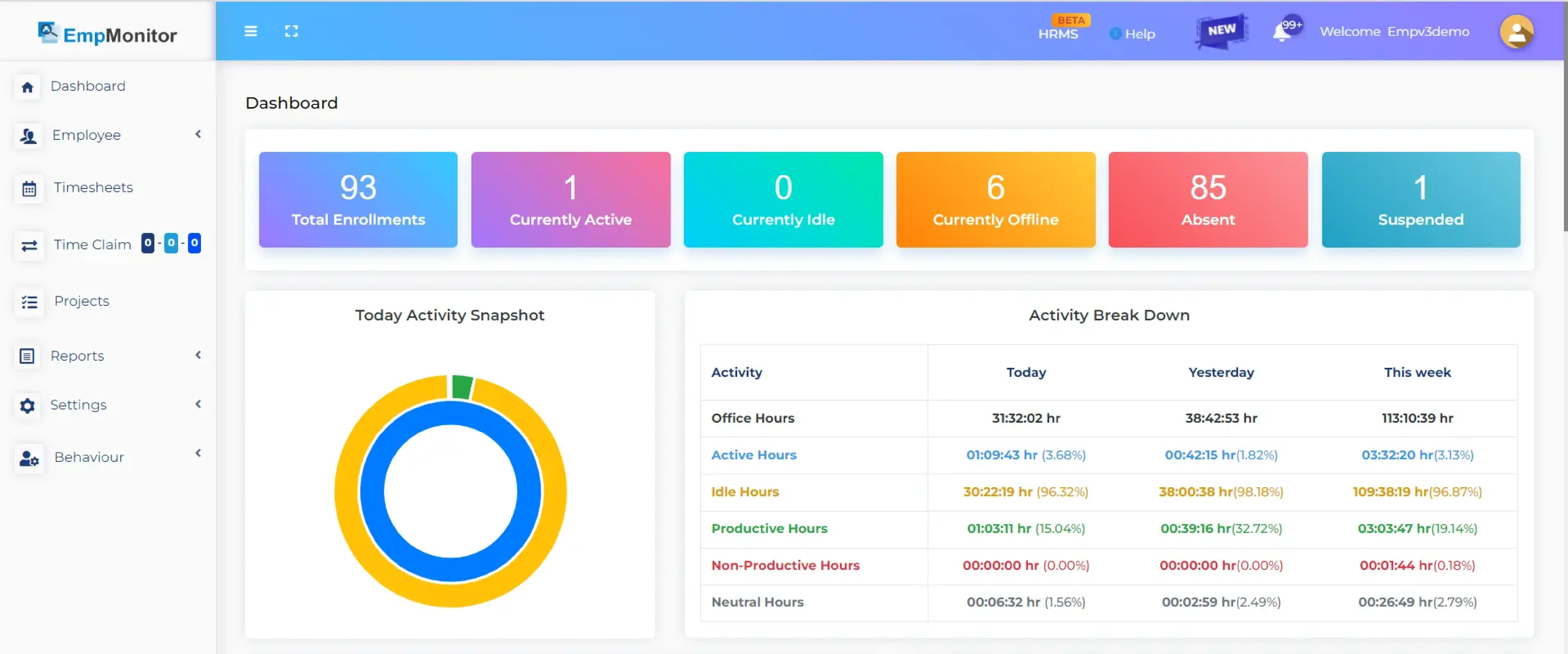
Task: Click the dark blue Time Claim badge
Action: 148,243
